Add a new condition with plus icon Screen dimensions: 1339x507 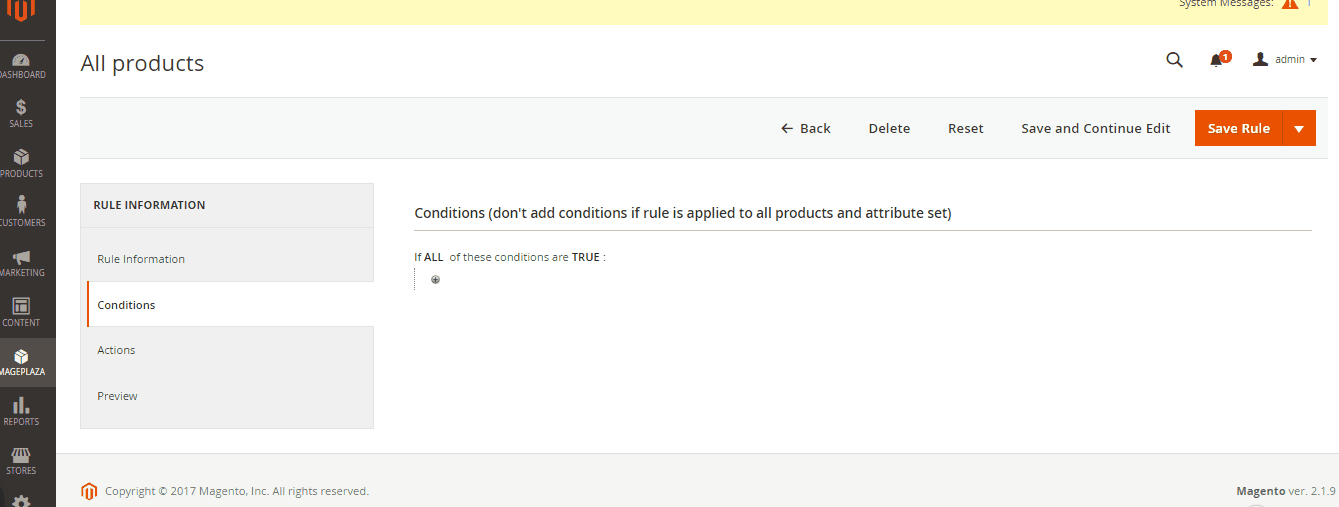[435, 280]
